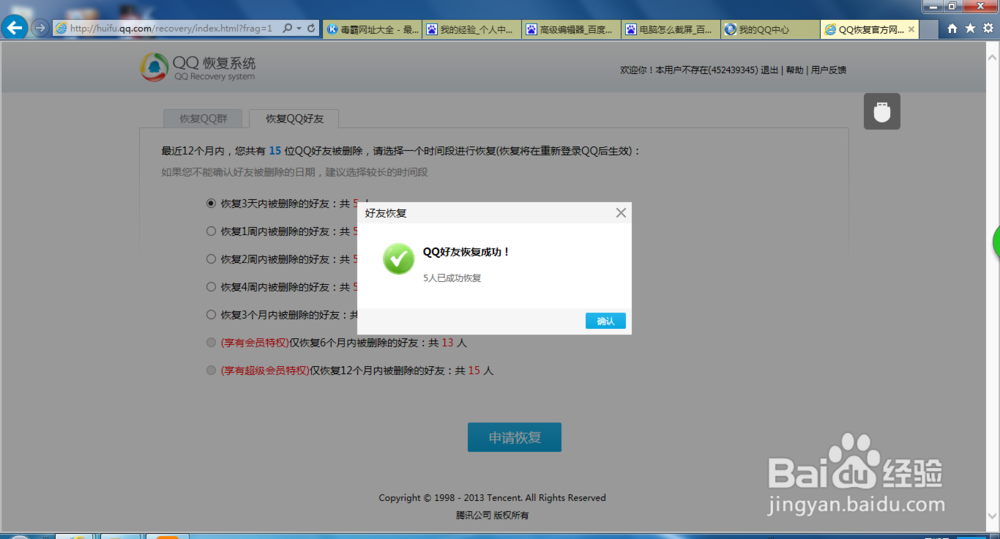Click the 退出 logout link
The height and width of the screenshot is (539, 1000).
769,70
